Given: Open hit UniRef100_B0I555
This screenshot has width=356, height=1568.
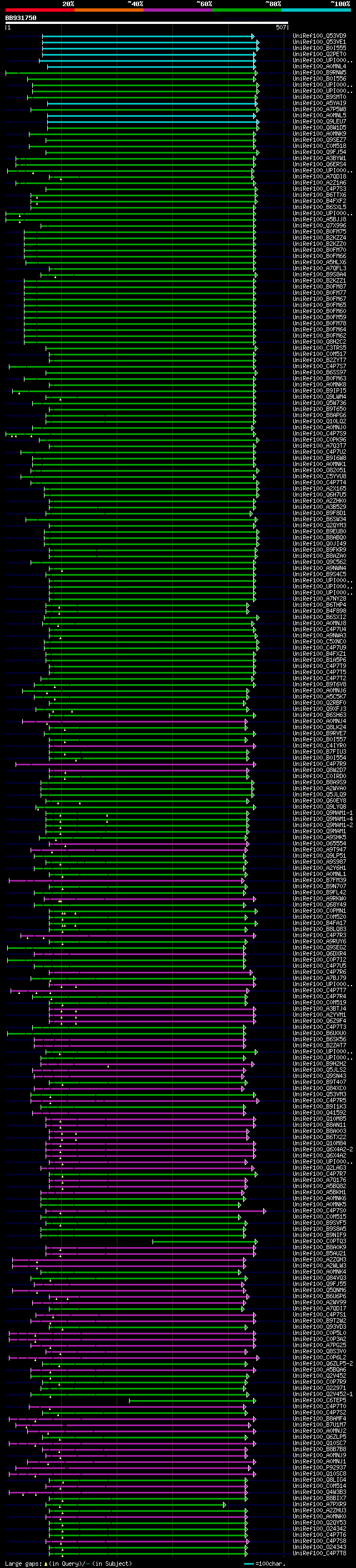Looking at the screenshot, I should click(319, 48).
